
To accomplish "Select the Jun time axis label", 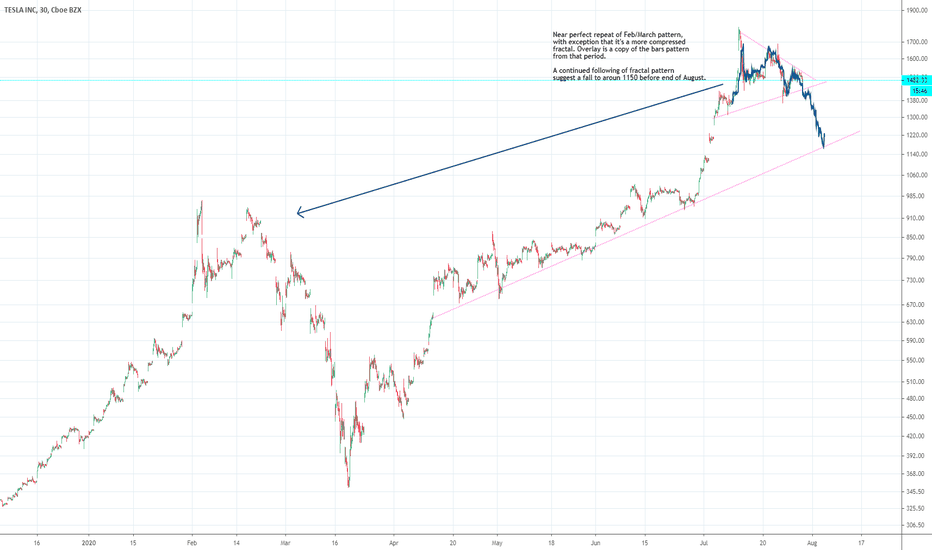I will pyautogui.click(x=596, y=543).
